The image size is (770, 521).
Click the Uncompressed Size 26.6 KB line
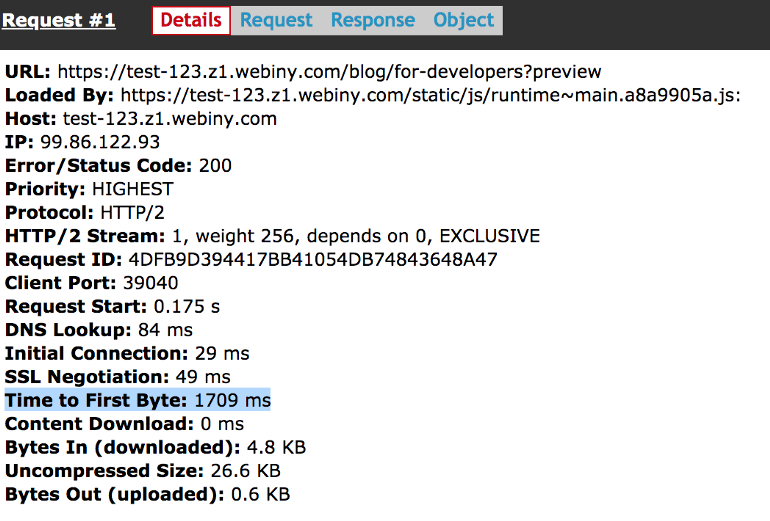(x=142, y=471)
